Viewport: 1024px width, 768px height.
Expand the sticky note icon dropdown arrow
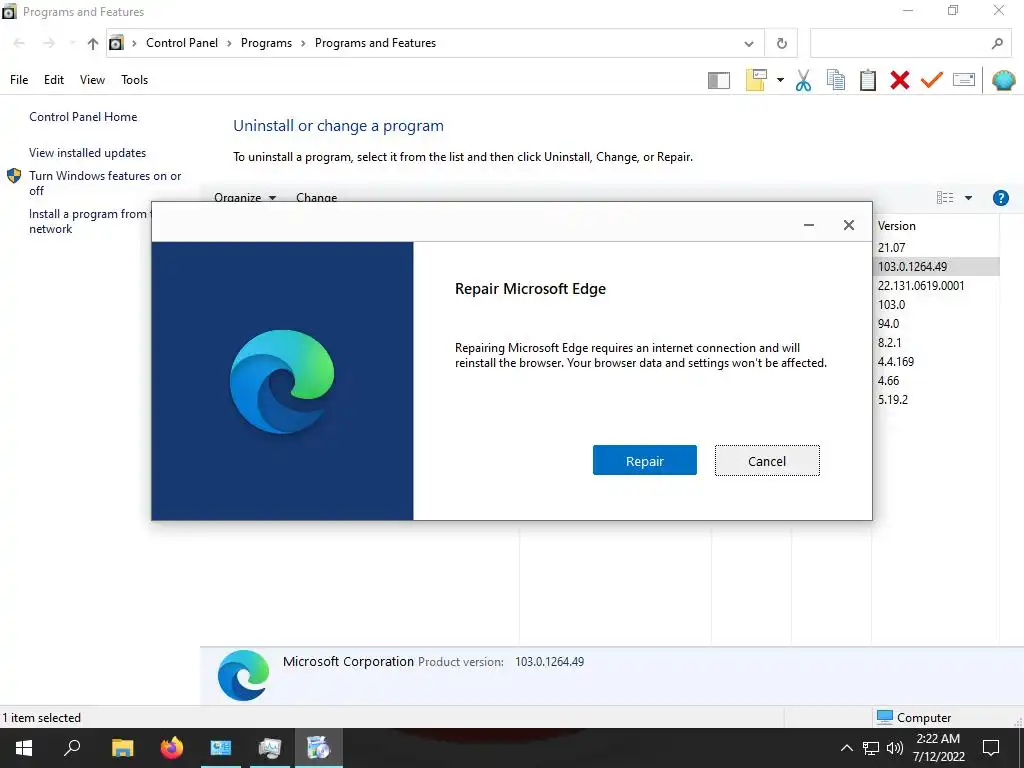(780, 80)
